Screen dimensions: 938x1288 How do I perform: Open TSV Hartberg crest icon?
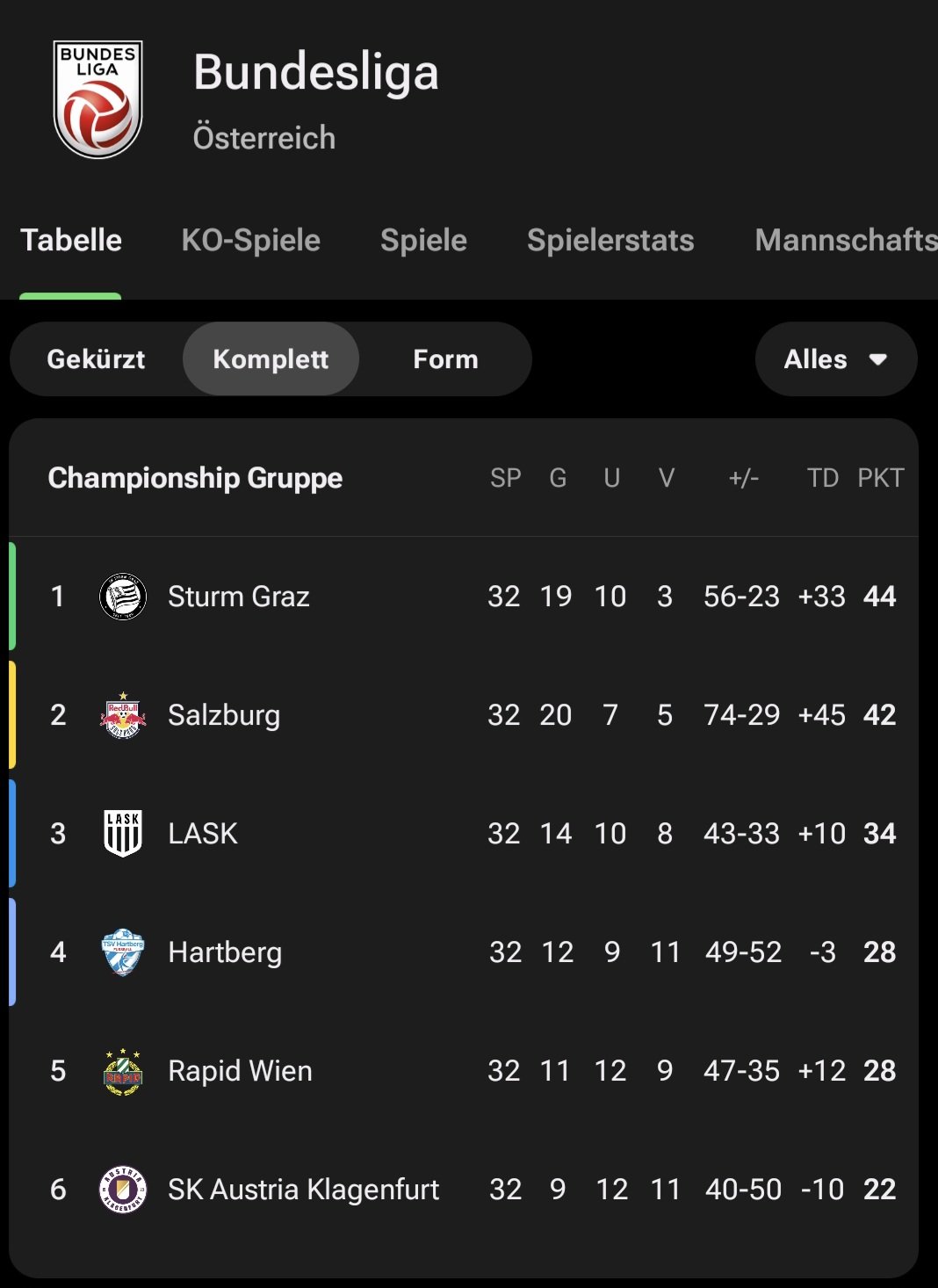tap(123, 952)
